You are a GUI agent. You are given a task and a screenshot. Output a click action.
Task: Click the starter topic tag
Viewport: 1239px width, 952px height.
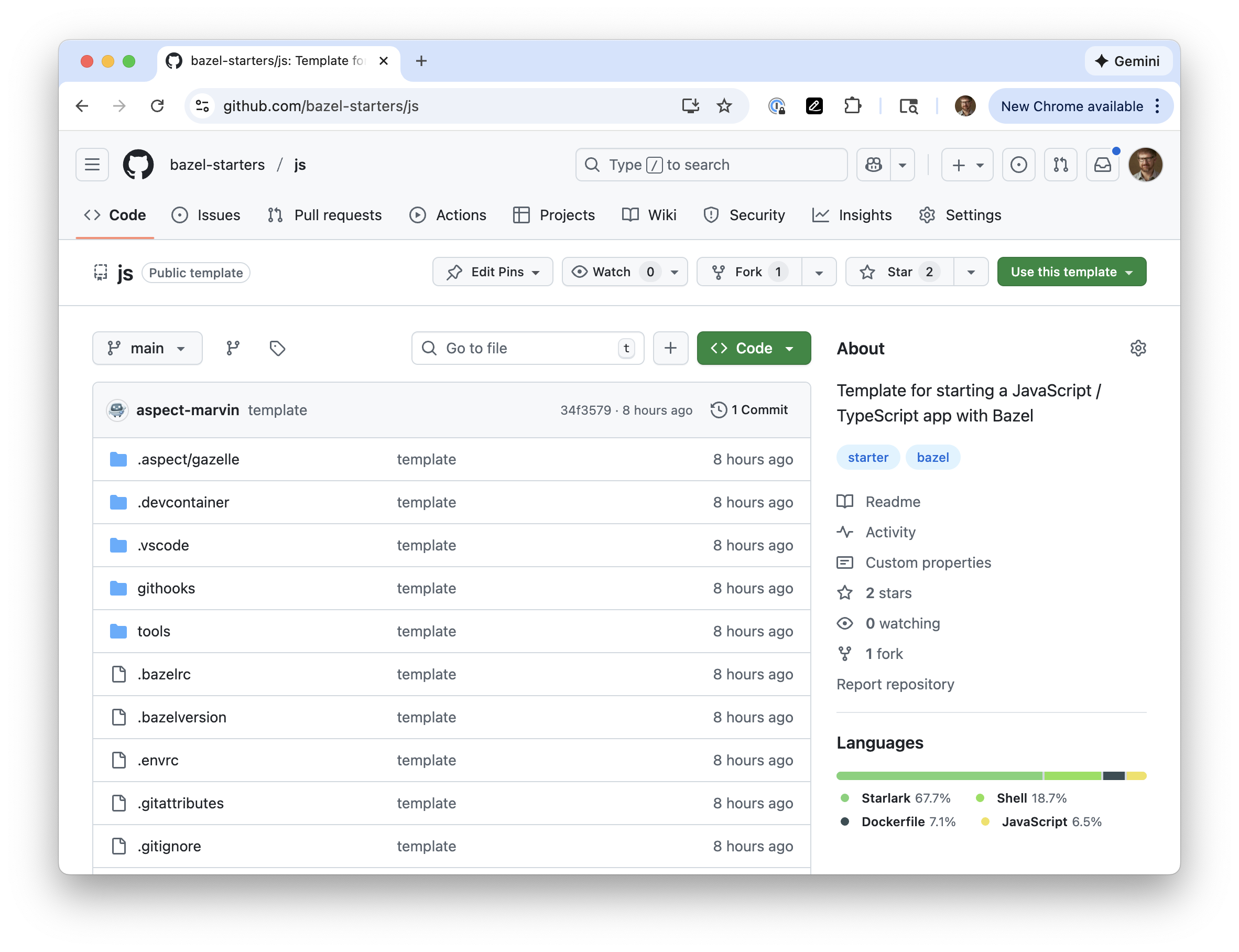[867, 457]
